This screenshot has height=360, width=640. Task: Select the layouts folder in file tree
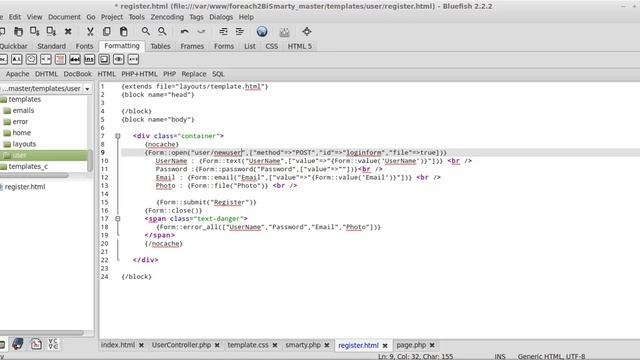pos(24,144)
